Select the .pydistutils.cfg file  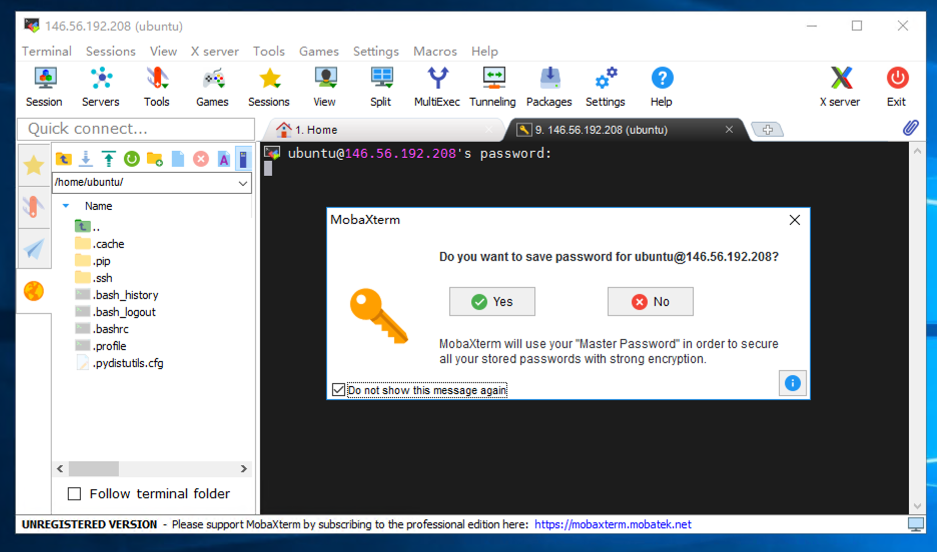click(119, 363)
